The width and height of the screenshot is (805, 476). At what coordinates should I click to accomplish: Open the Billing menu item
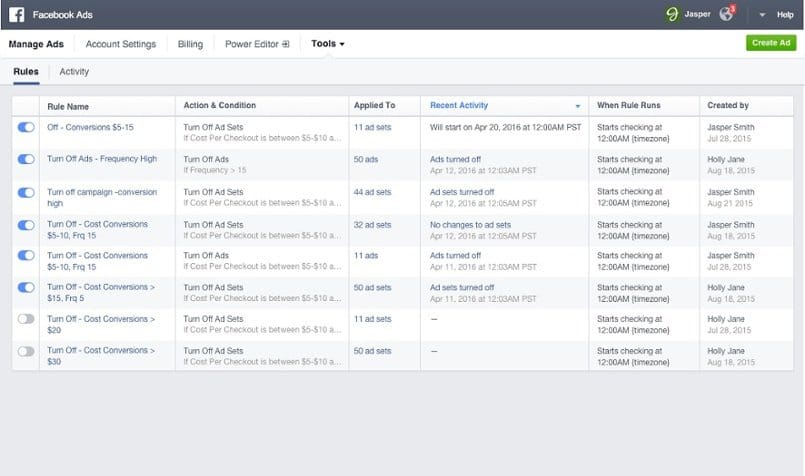coord(190,44)
